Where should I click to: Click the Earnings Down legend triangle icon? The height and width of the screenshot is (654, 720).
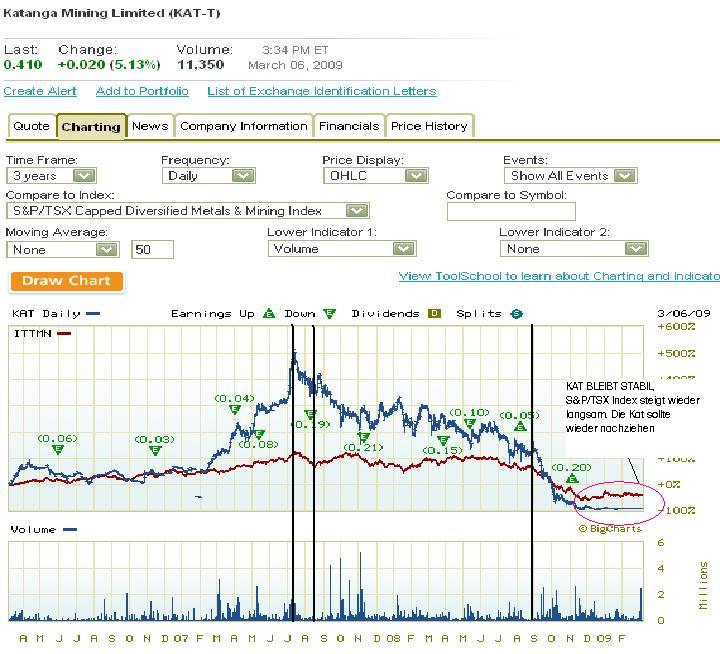point(329,314)
